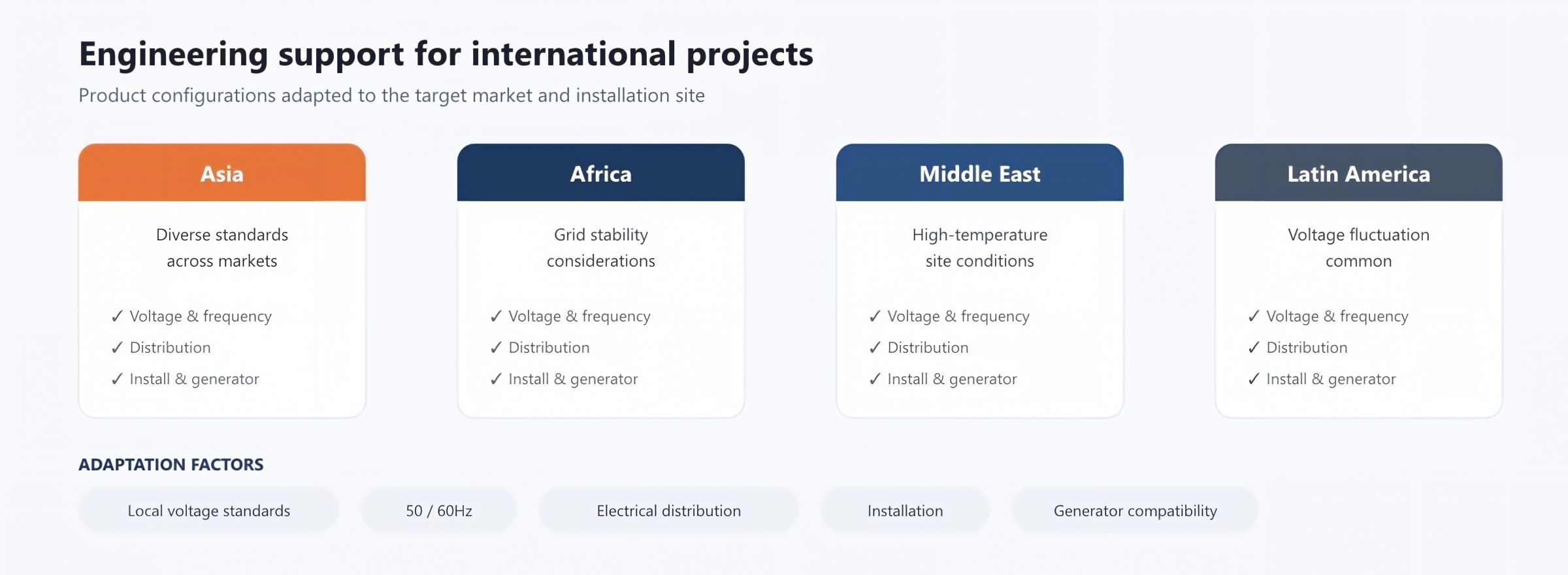Click checkmark beside Asia Distribution
The width and height of the screenshot is (1568, 575).
click(x=117, y=348)
